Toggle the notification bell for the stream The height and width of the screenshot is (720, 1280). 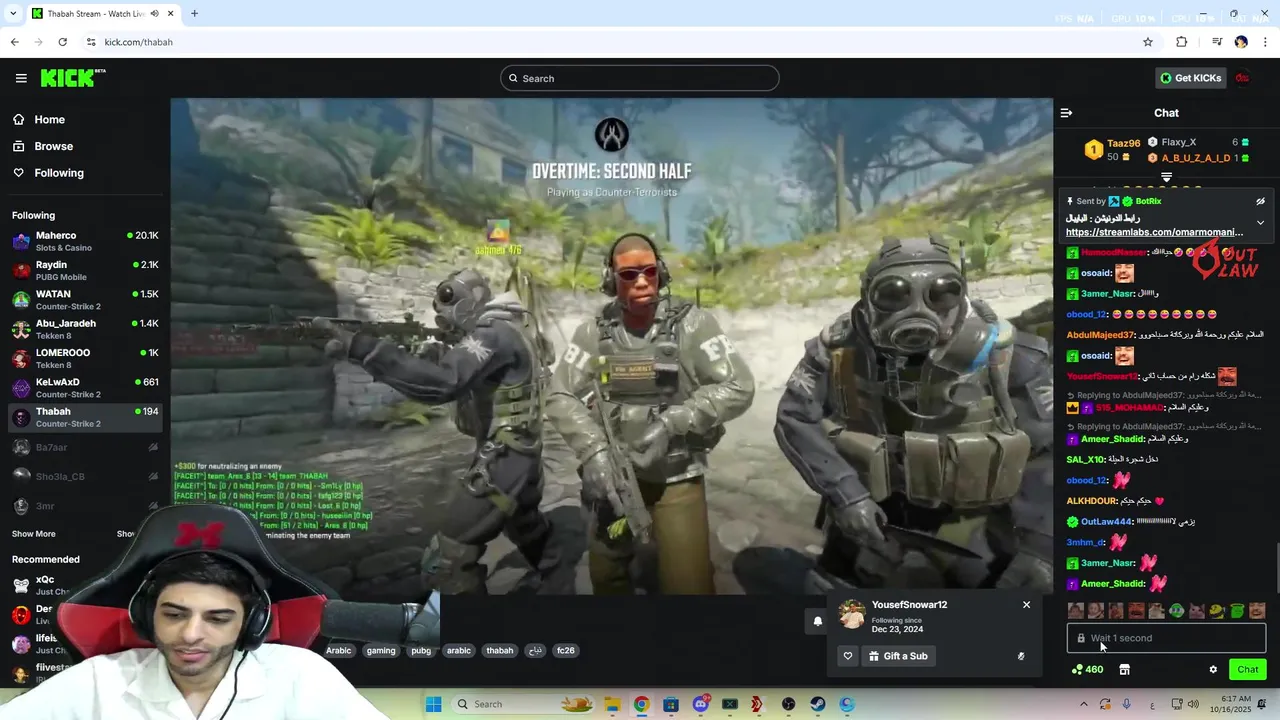(817, 621)
